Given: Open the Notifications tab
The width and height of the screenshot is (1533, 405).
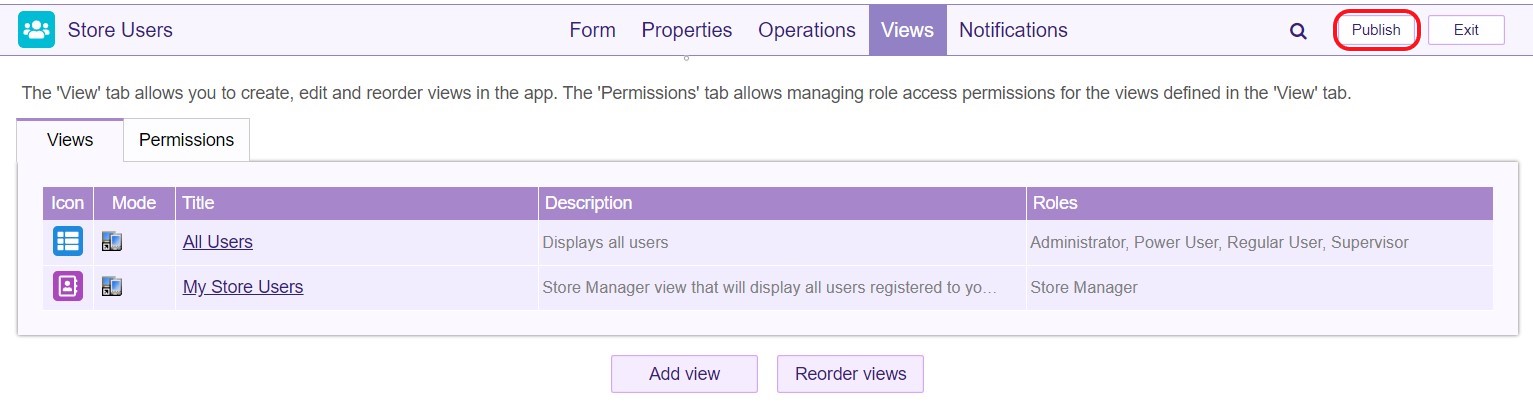Looking at the screenshot, I should point(1013,30).
